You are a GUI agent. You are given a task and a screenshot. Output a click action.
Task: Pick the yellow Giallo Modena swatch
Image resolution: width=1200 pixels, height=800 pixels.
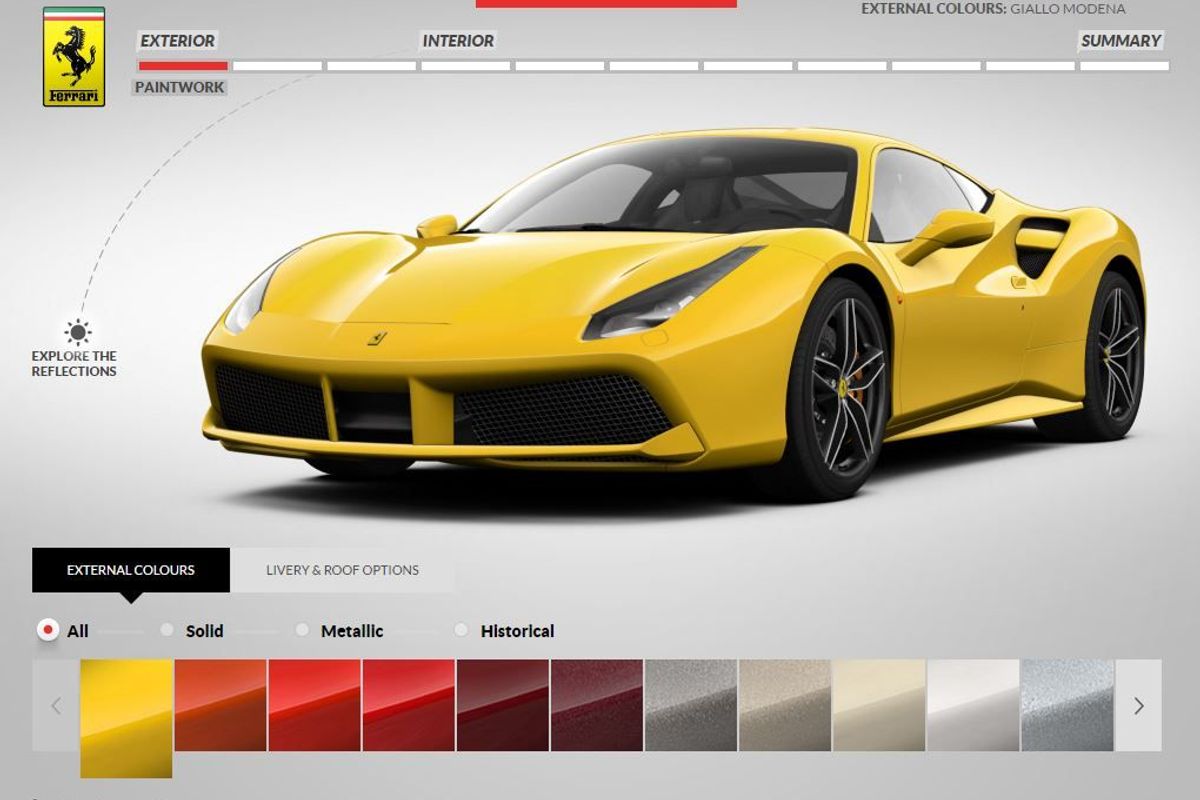click(x=126, y=716)
